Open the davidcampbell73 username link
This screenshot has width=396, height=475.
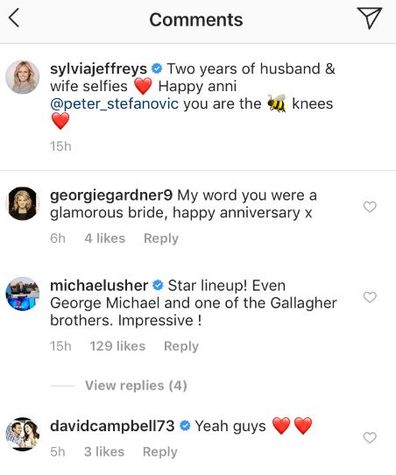[x=112, y=426]
